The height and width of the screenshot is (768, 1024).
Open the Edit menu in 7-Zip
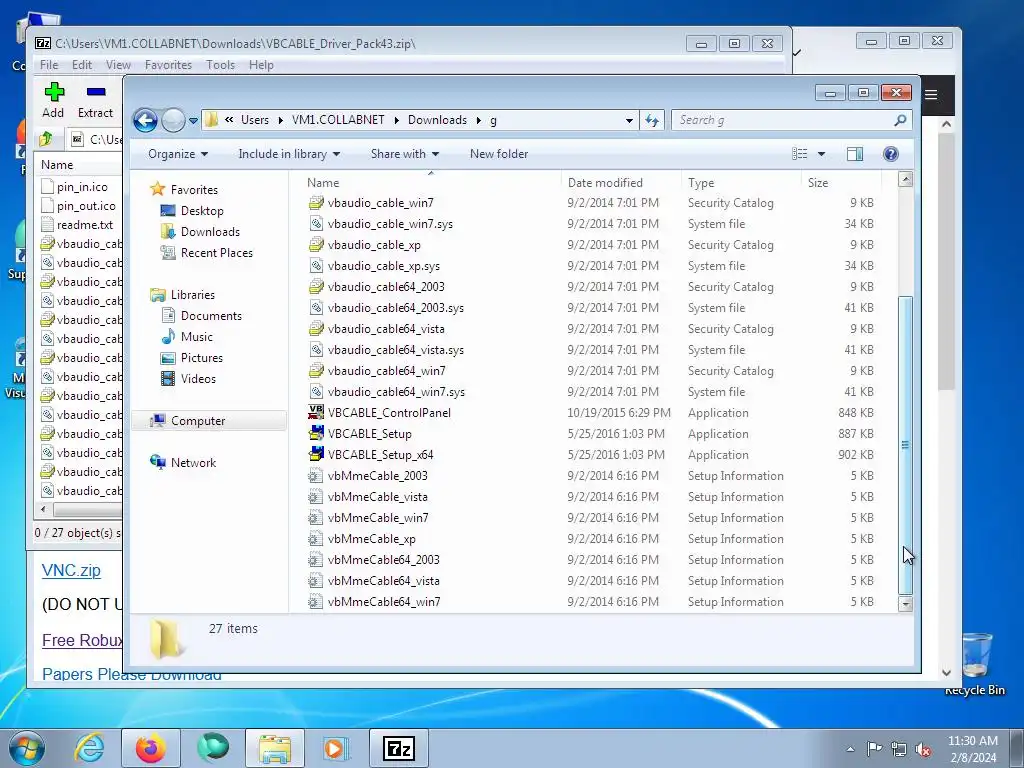[82, 65]
